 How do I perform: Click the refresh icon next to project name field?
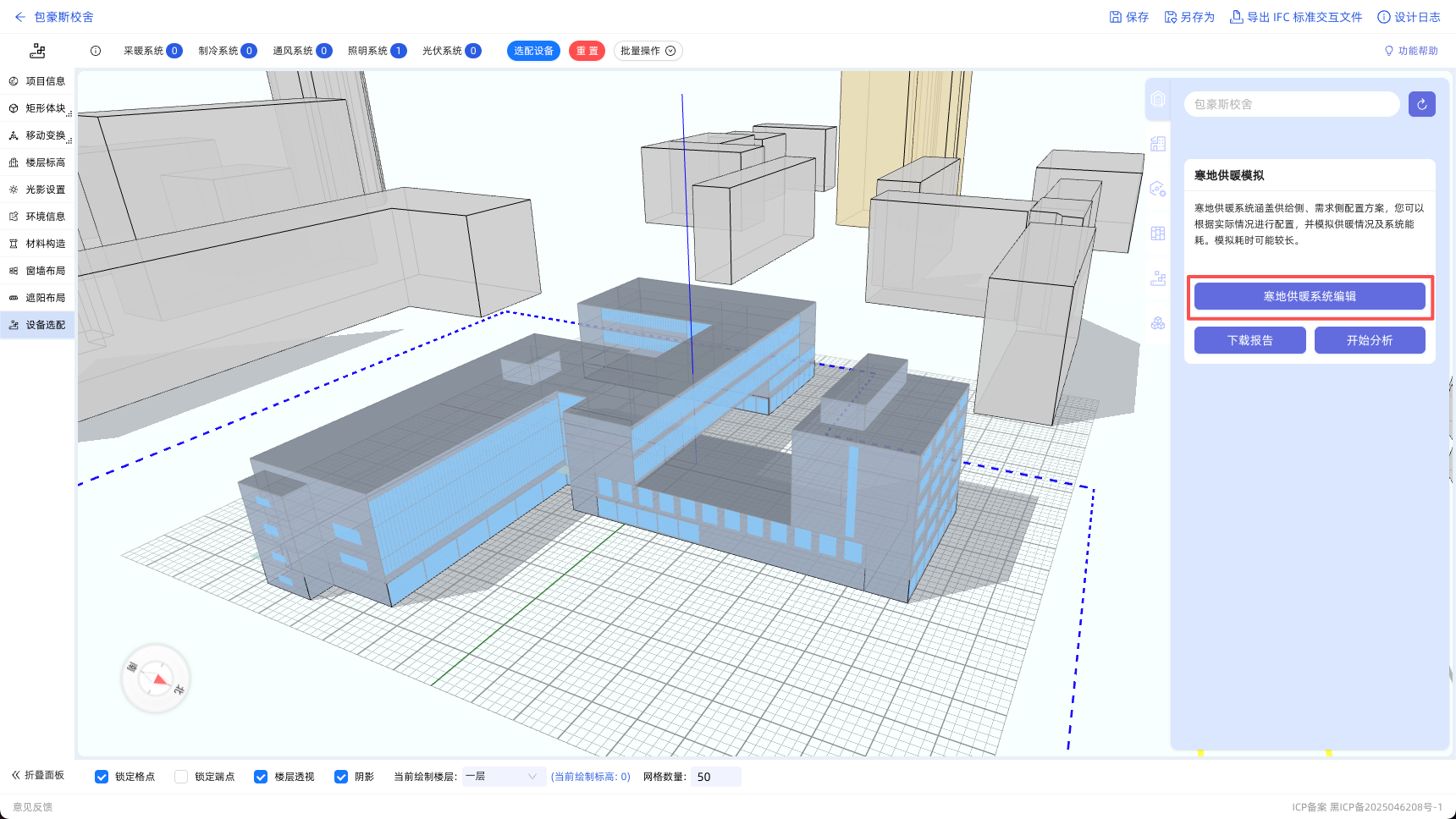pyautogui.click(x=1421, y=104)
